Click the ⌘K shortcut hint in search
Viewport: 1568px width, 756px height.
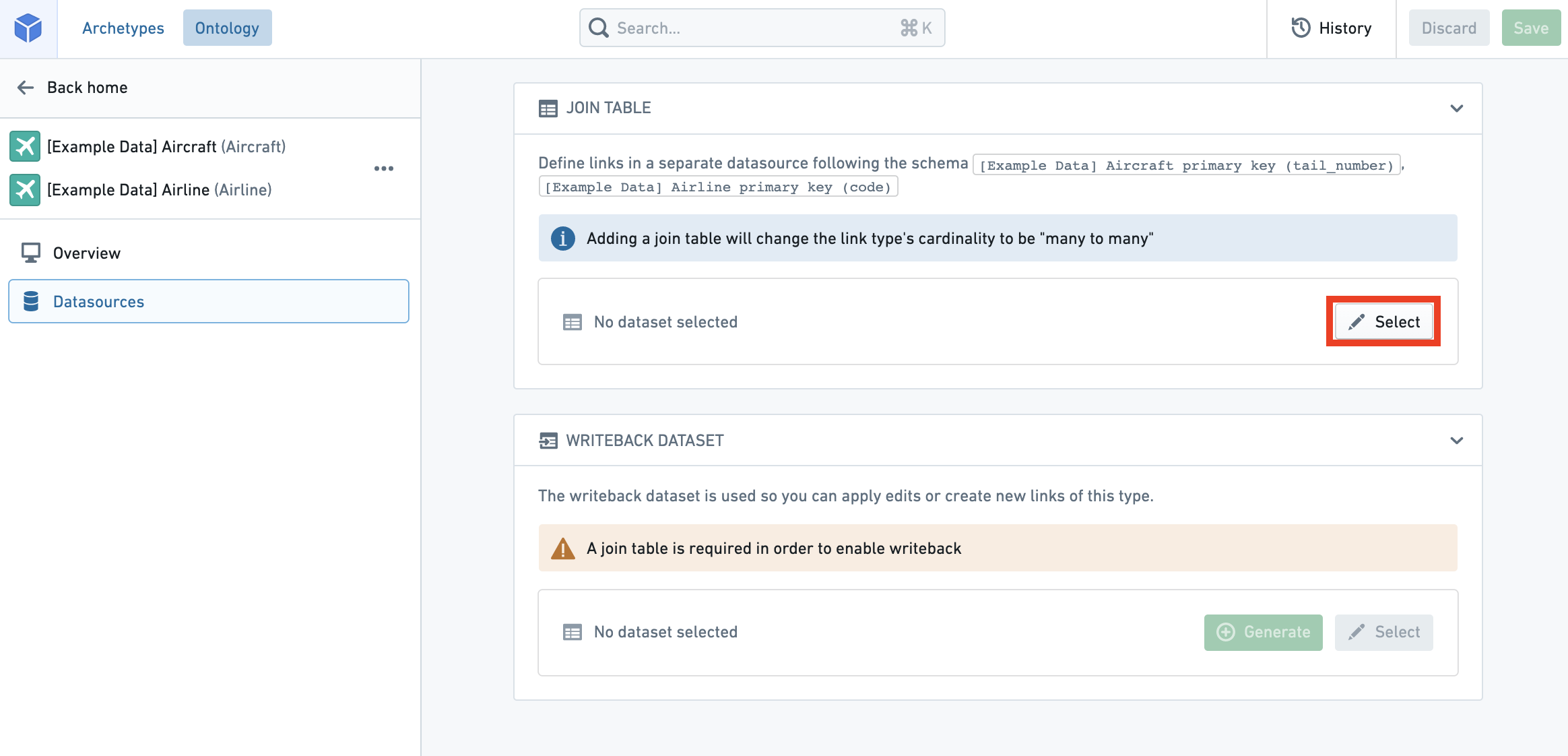(916, 28)
